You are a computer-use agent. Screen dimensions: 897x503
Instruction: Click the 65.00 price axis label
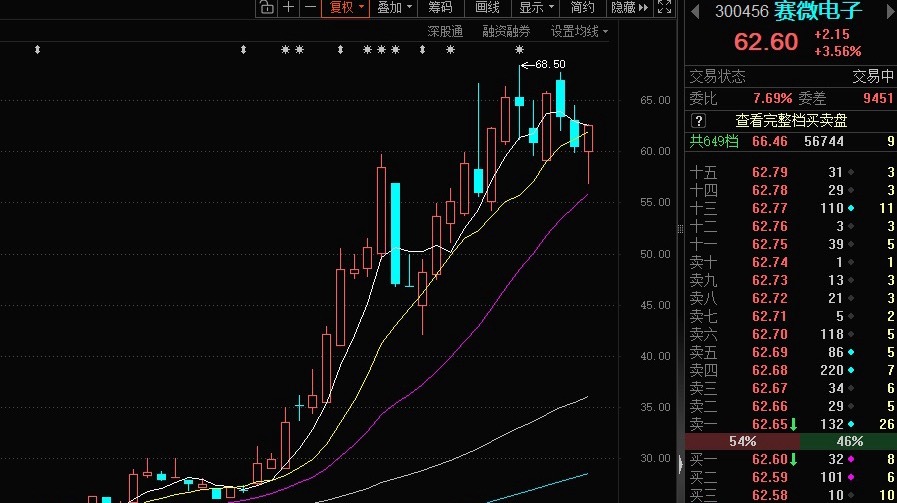point(655,100)
